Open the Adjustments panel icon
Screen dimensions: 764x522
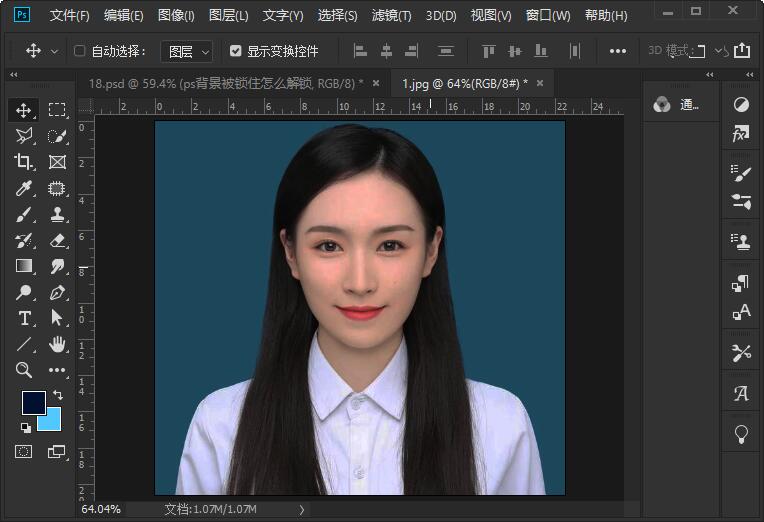click(741, 105)
